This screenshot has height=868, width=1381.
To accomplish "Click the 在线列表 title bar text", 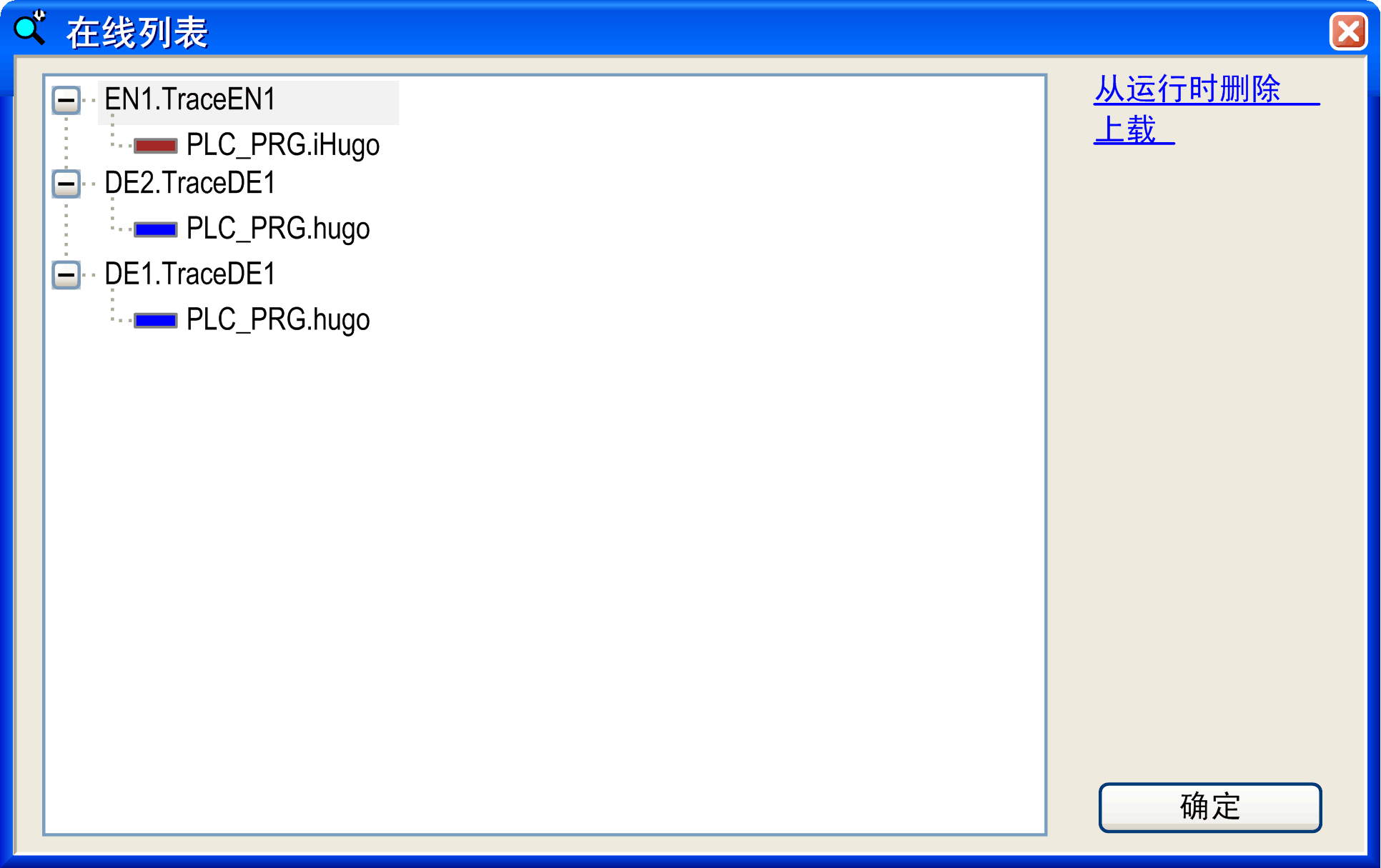I will pos(137,32).
